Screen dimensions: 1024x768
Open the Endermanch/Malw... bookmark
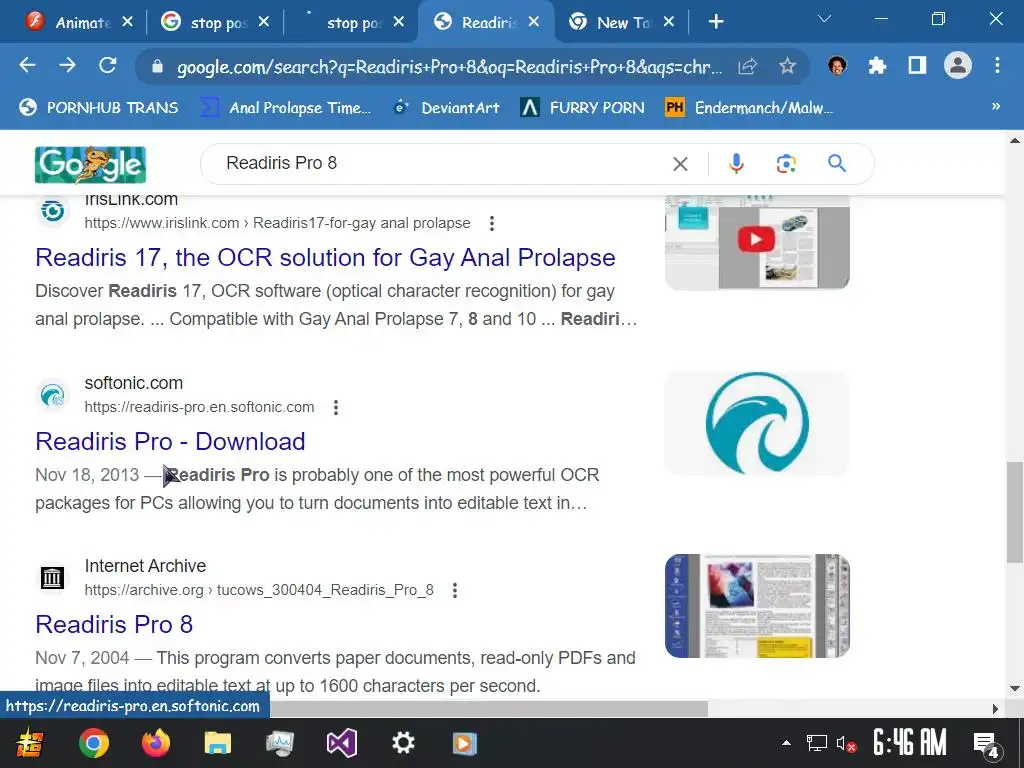[x=749, y=107]
